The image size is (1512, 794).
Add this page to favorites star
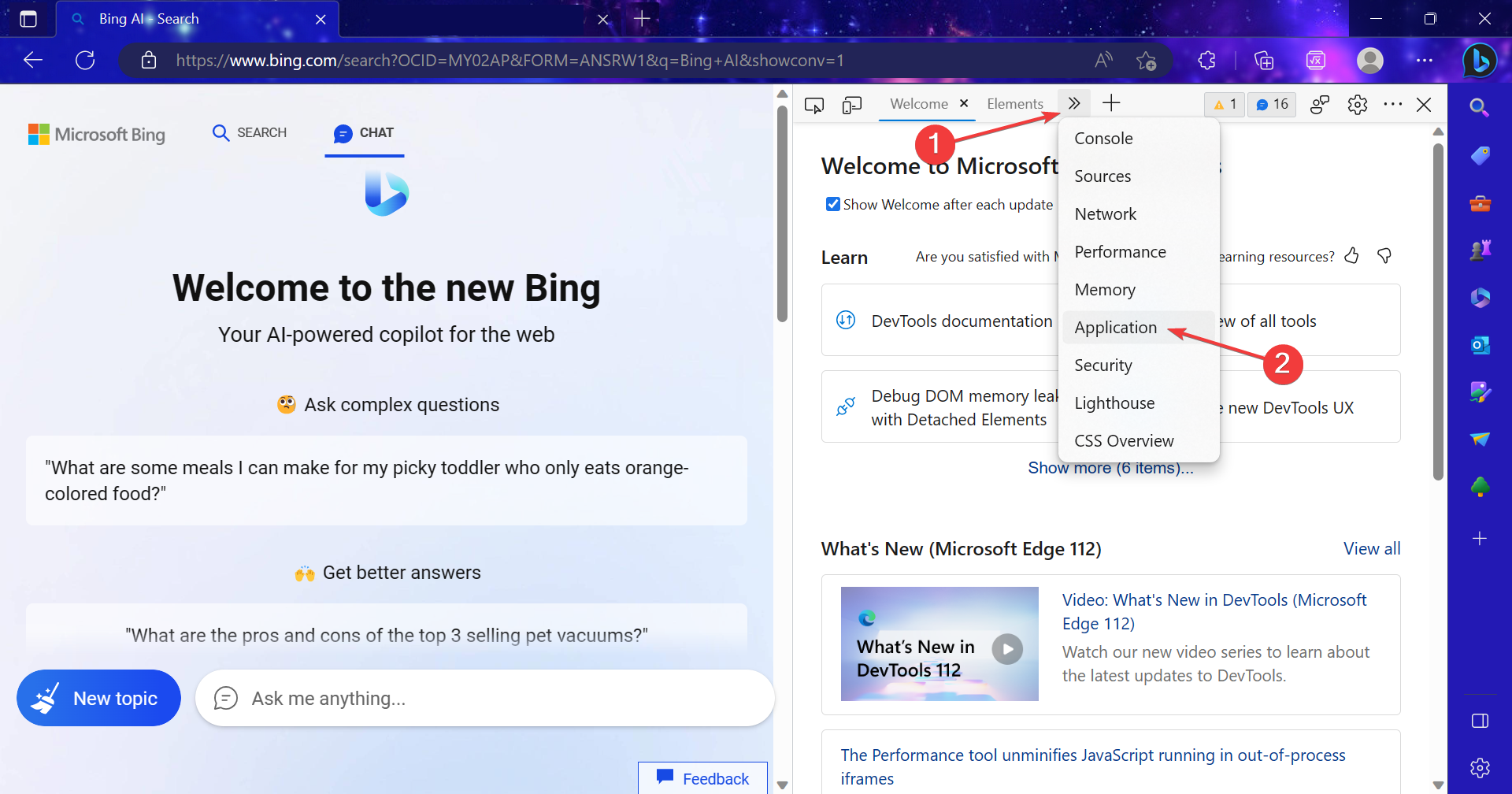(1146, 61)
